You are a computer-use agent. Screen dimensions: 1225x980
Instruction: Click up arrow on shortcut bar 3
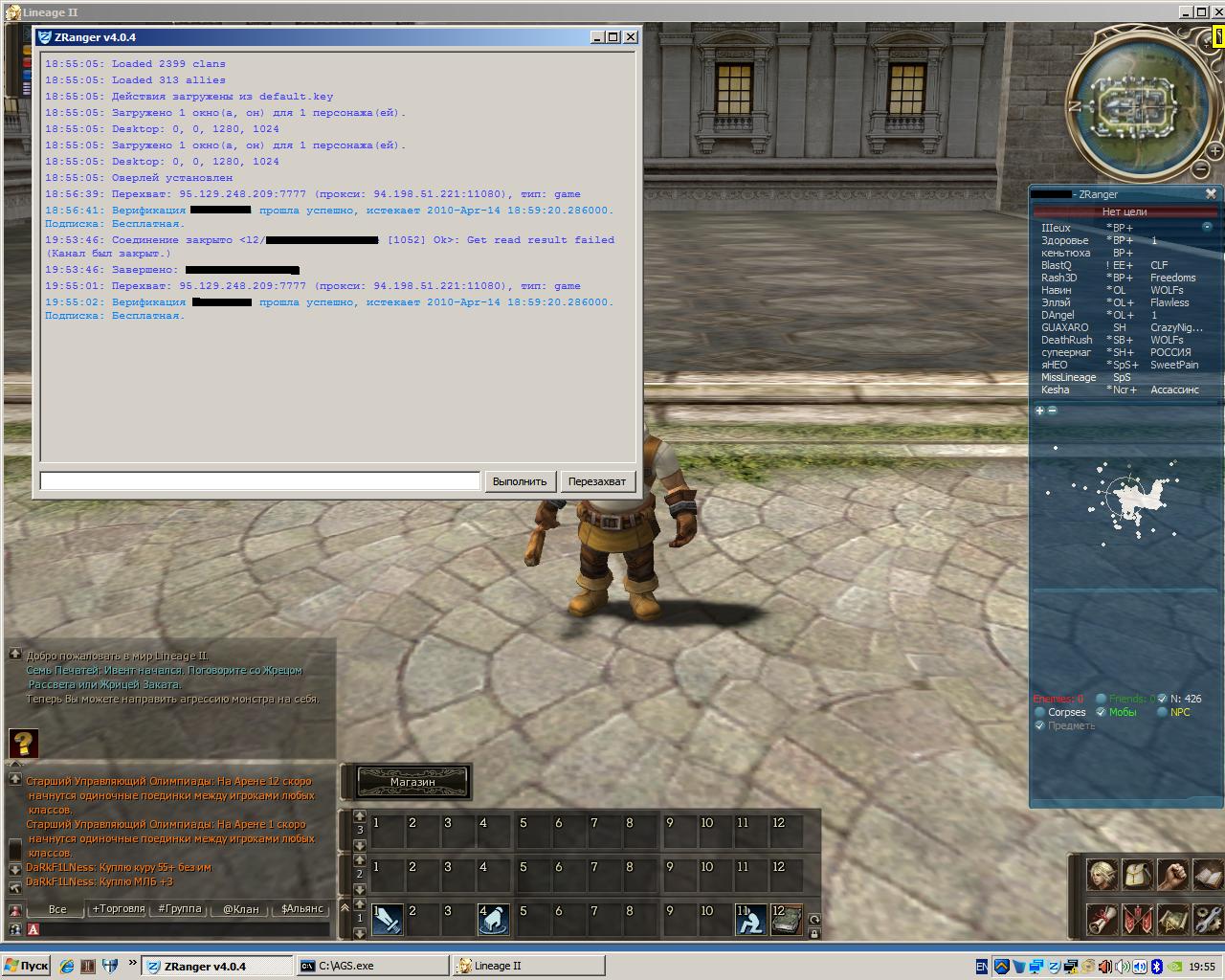pos(360,816)
